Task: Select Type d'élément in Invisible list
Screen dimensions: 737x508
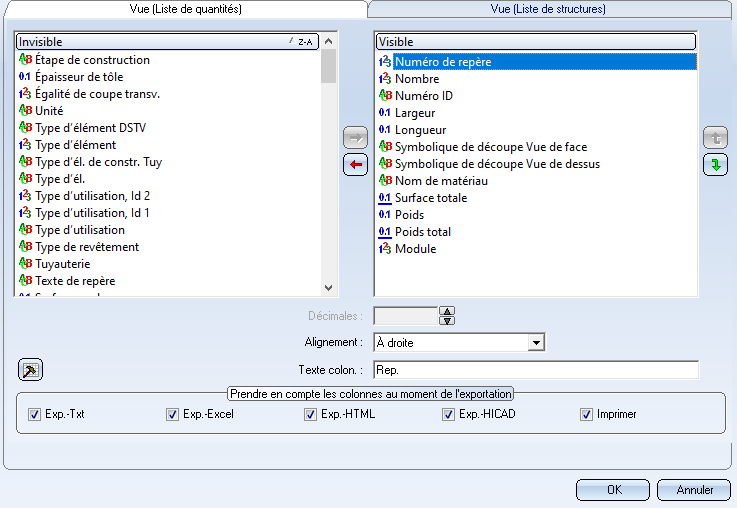Action: [x=76, y=145]
